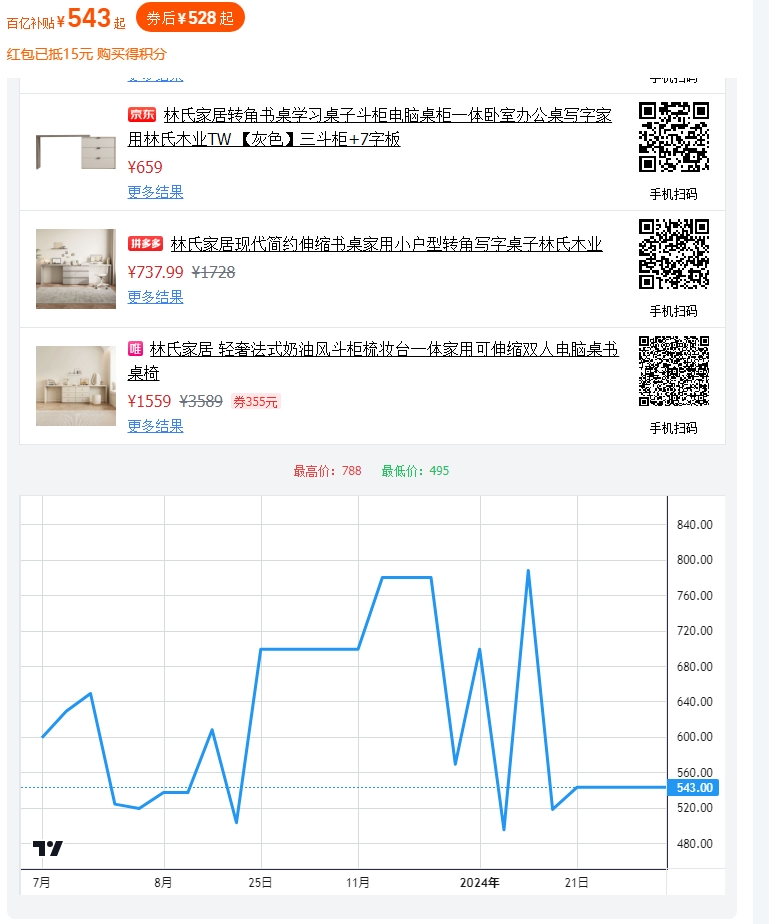The width and height of the screenshot is (769, 924).
Task: Click the QR code for the JD listing
Action: point(674,137)
